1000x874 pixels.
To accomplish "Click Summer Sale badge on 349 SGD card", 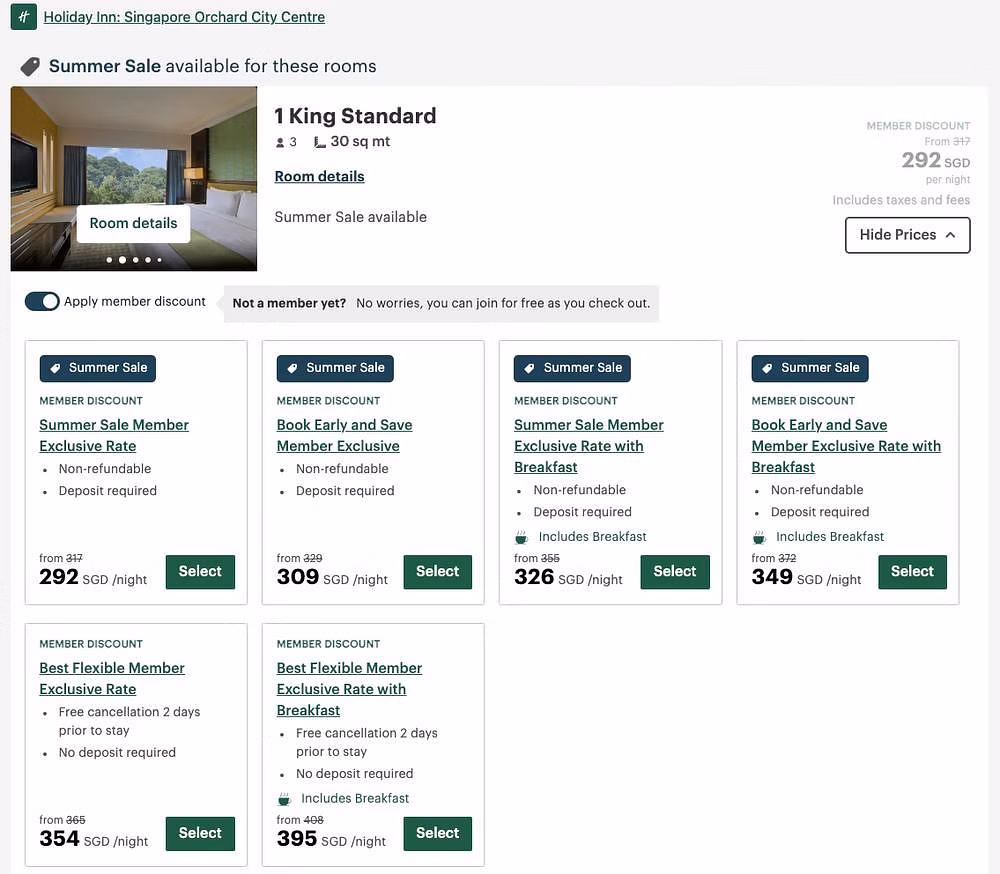I will point(810,368).
